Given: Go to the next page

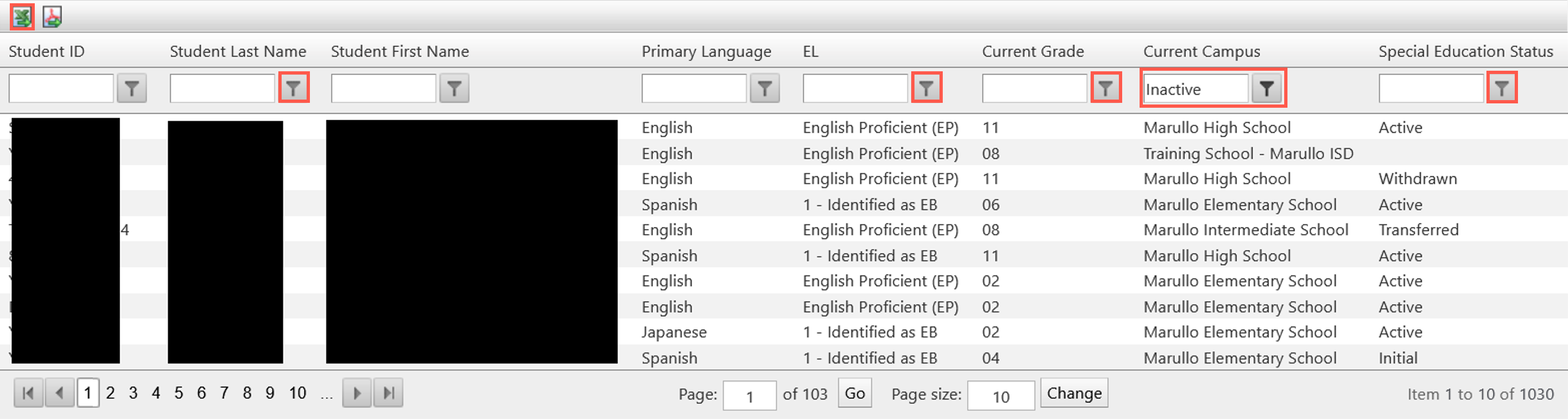Looking at the screenshot, I should [357, 393].
